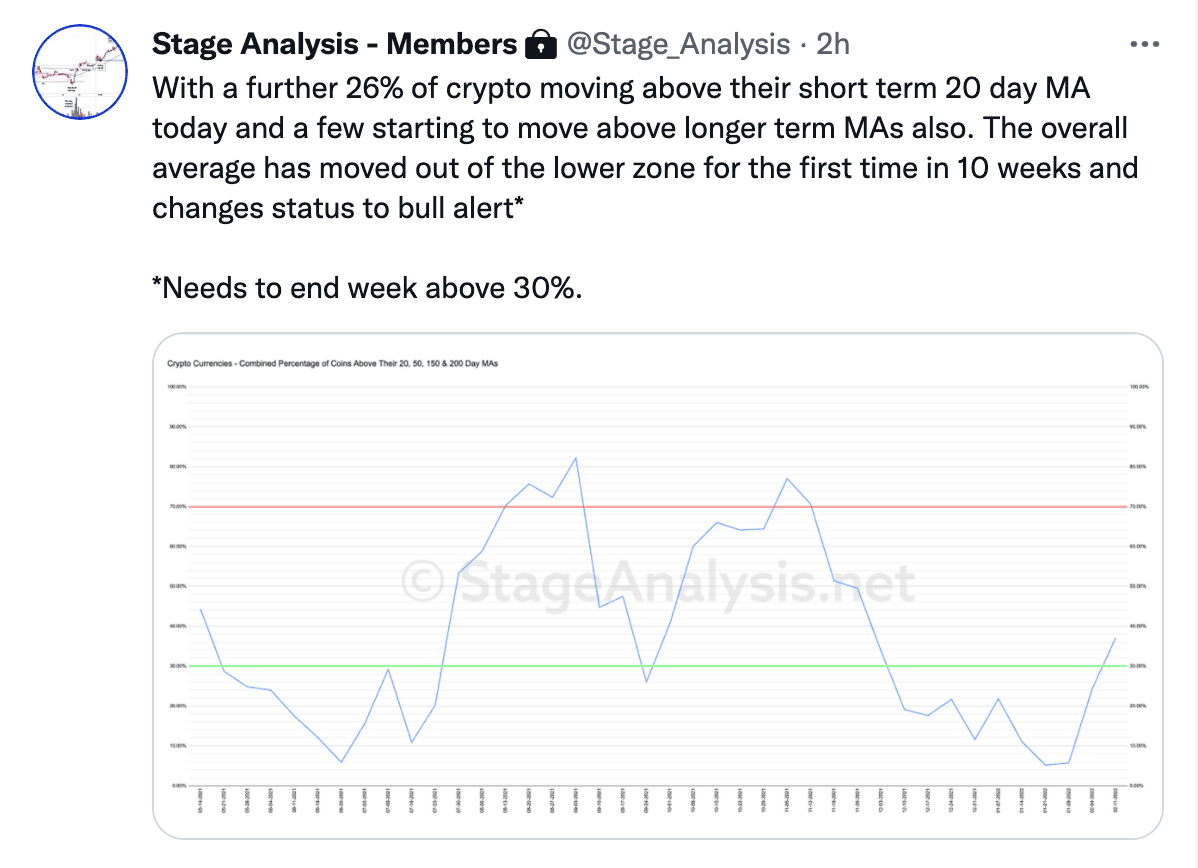Click the second peak of blue line above 70%

pyautogui.click(x=787, y=478)
